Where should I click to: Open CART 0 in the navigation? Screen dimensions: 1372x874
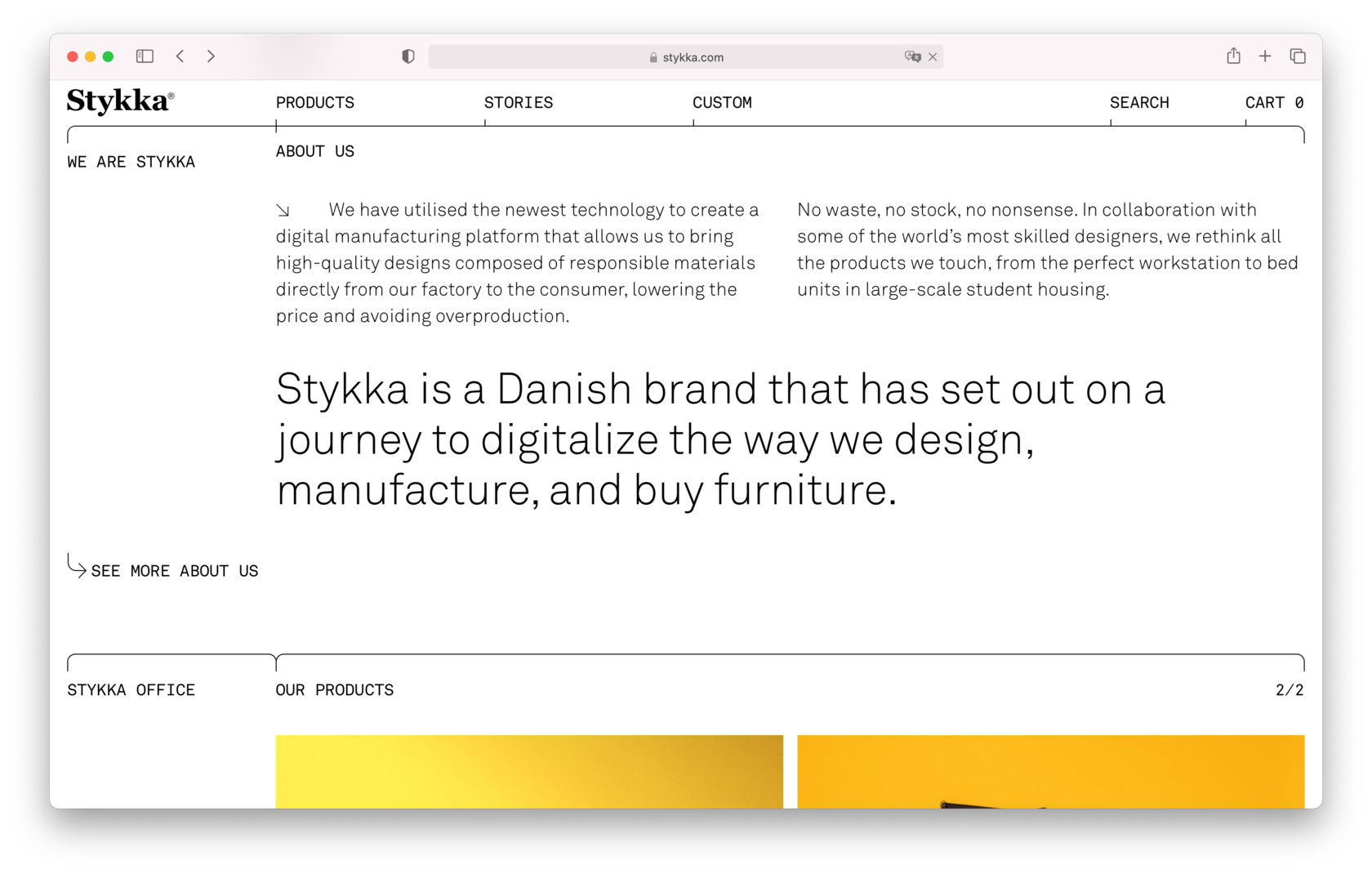pyautogui.click(x=1274, y=103)
